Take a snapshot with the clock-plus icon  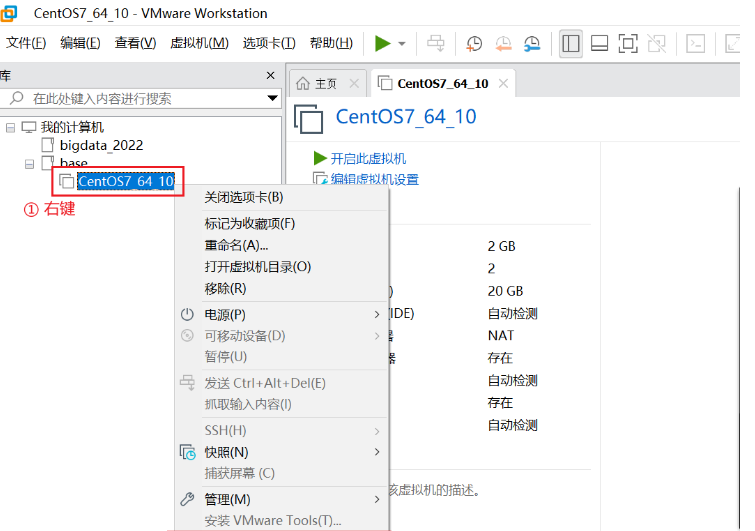tap(474, 43)
